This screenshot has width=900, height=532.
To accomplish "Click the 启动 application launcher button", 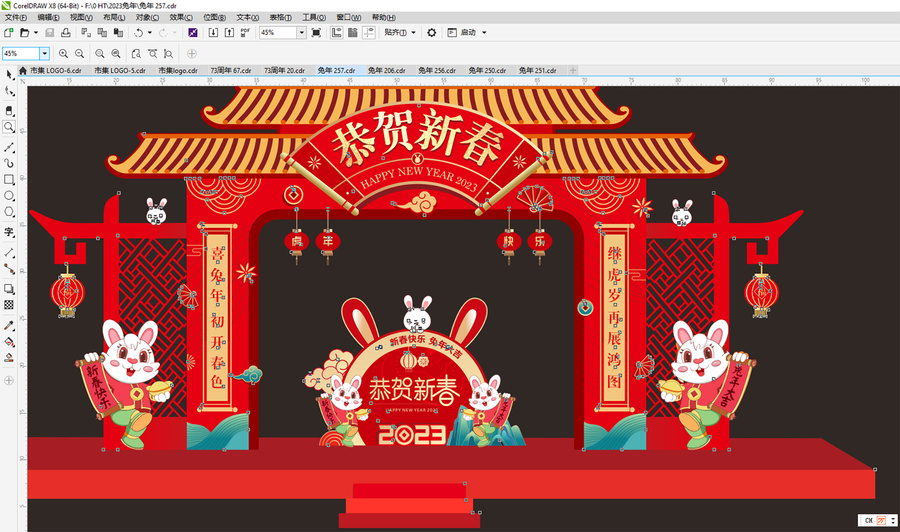I will [462, 33].
